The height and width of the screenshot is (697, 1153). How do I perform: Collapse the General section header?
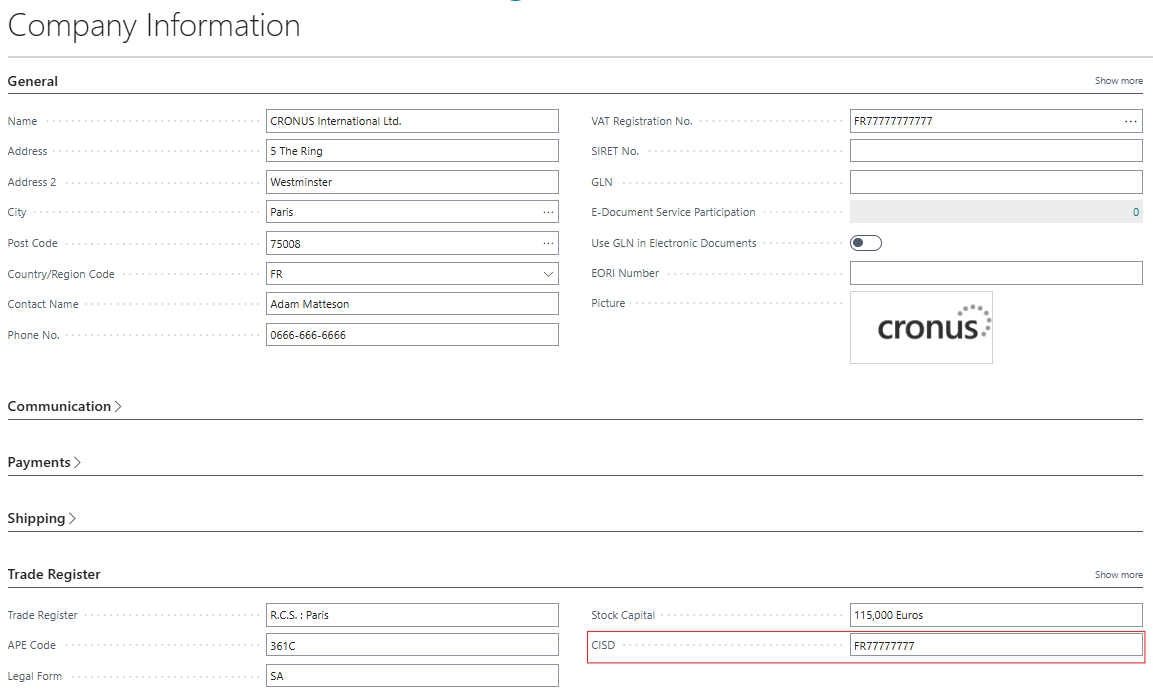(x=32, y=81)
